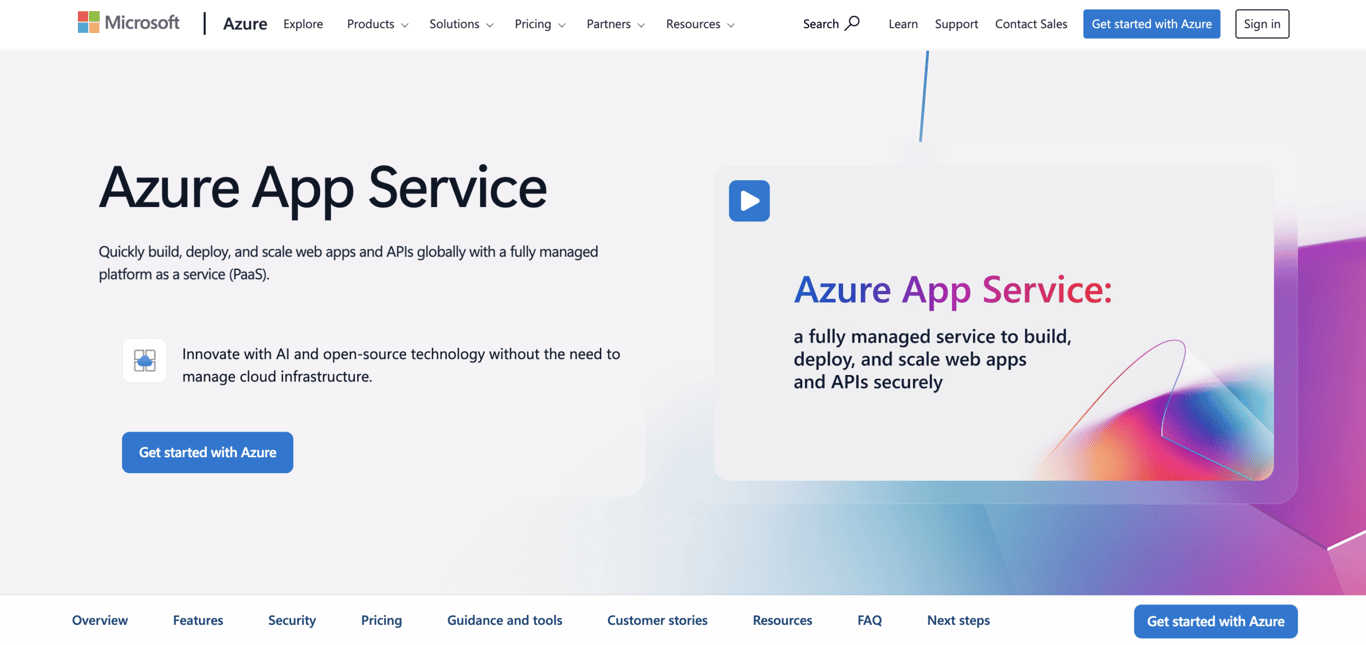This screenshot has width=1366, height=645.
Task: Jump to Guidance and tools section
Action: [504, 620]
